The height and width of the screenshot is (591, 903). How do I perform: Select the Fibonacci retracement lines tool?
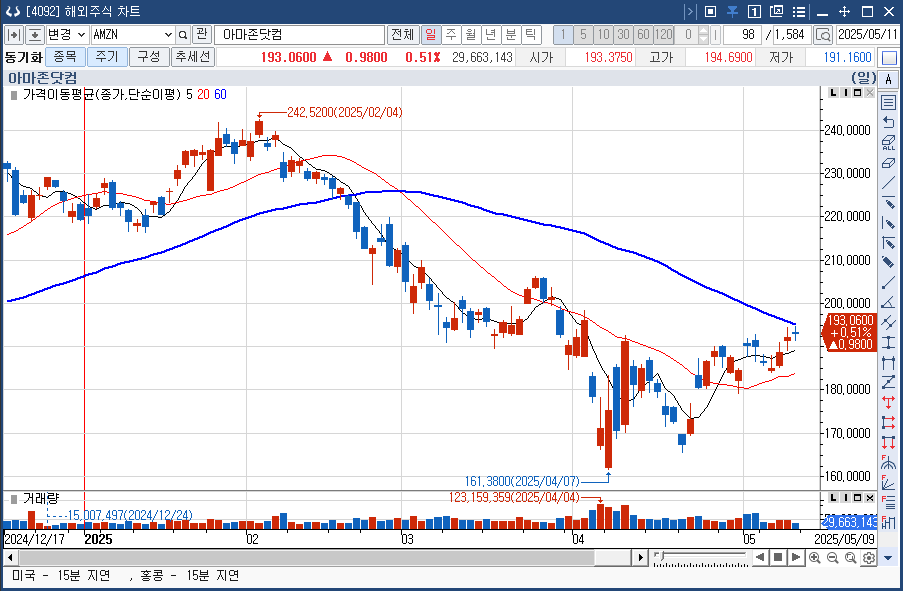pos(888,502)
